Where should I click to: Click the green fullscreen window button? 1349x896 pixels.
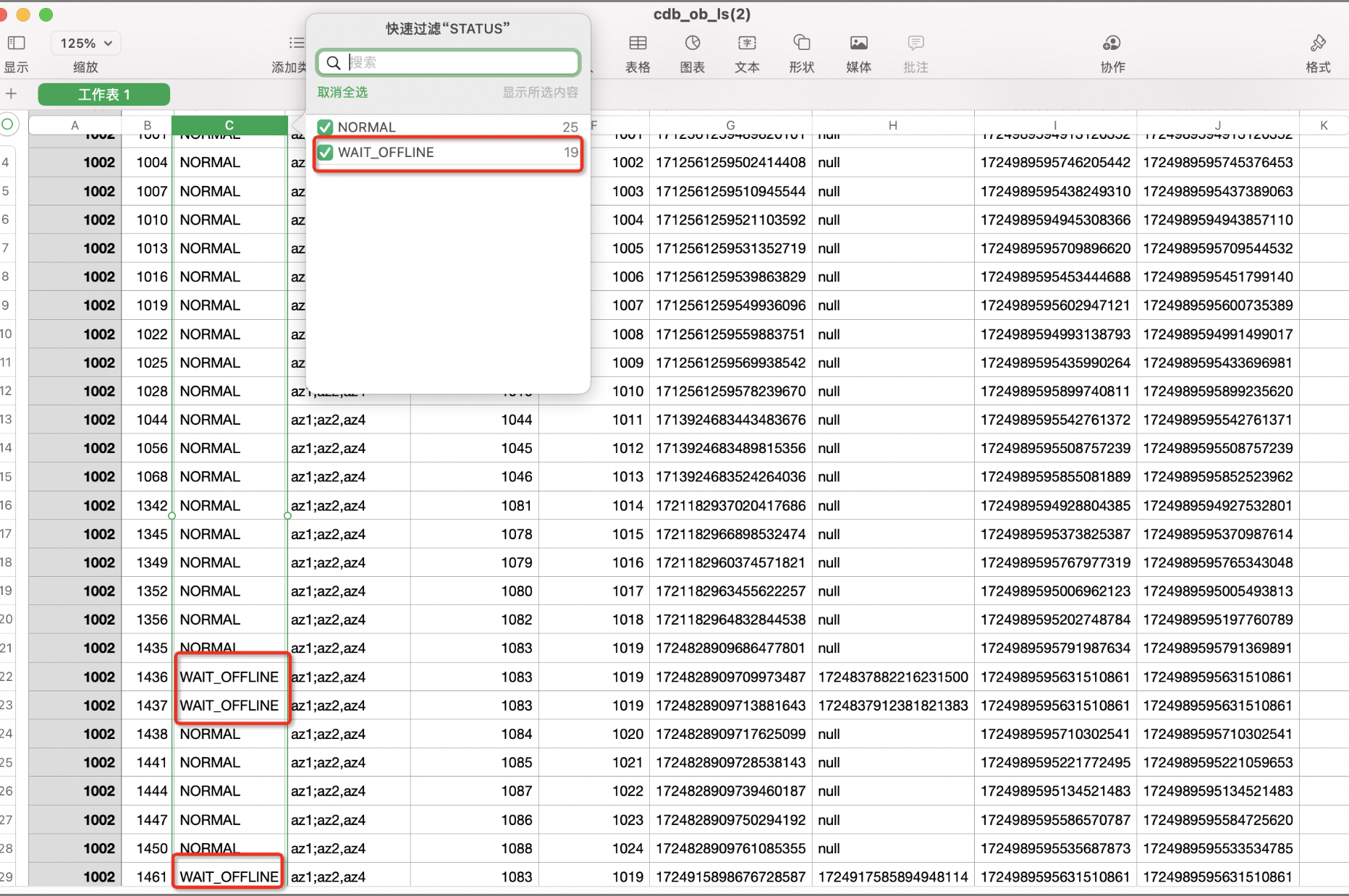(46, 14)
